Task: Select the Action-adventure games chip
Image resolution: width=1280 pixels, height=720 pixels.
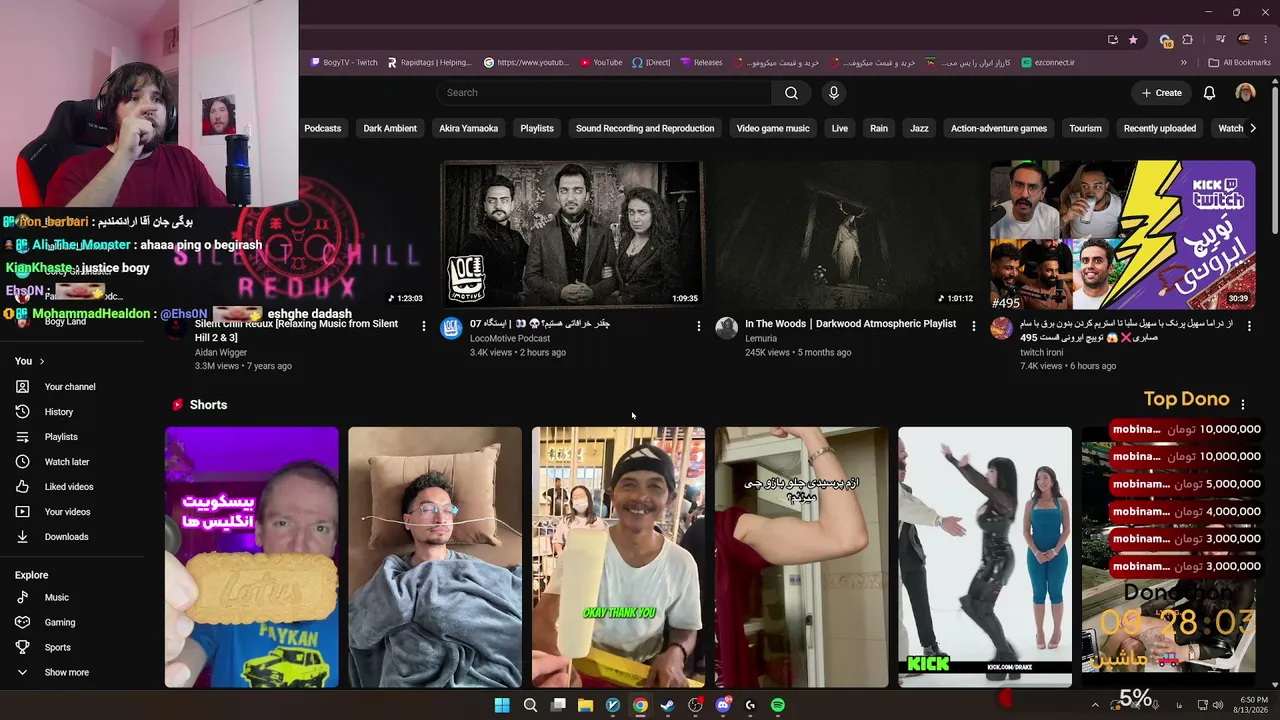Action: pos(999,128)
